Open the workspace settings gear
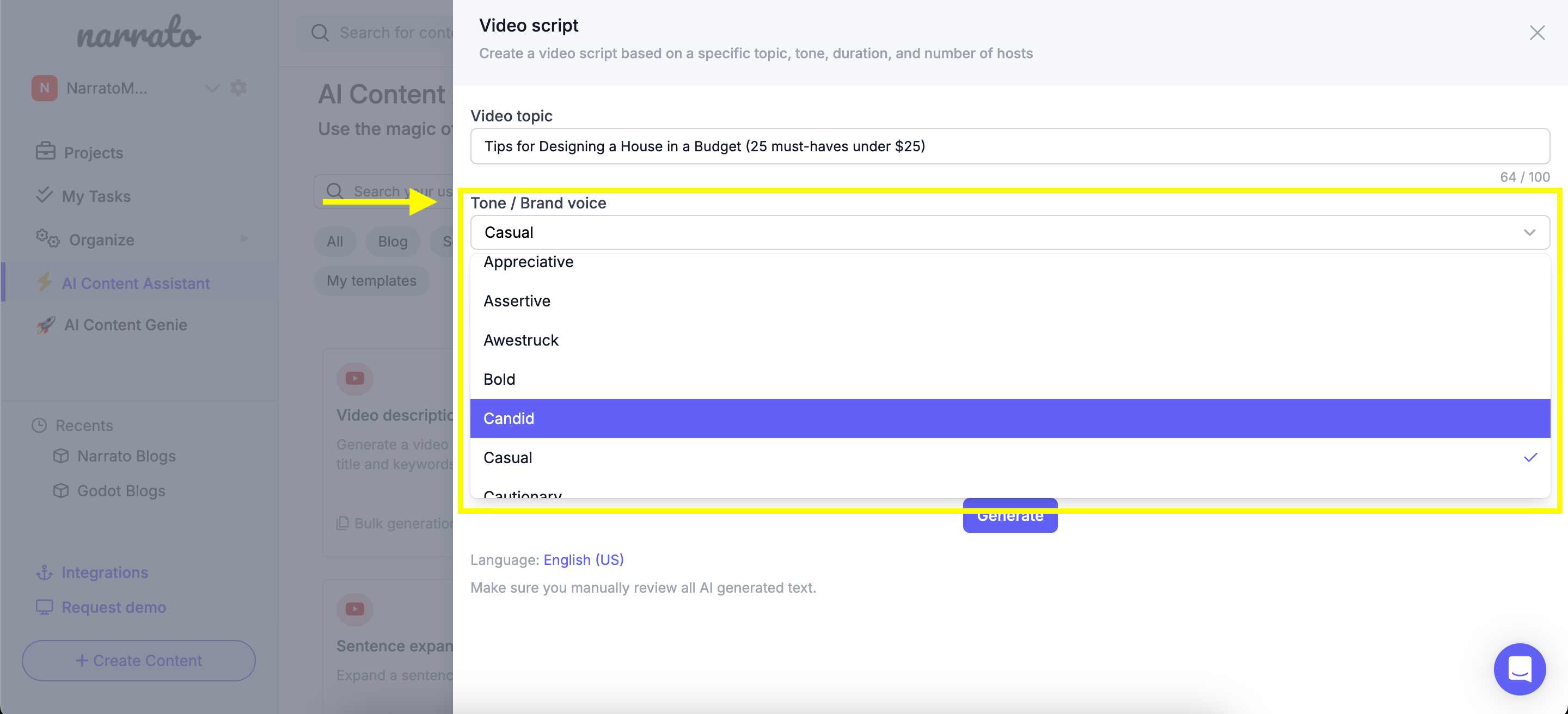 click(238, 88)
